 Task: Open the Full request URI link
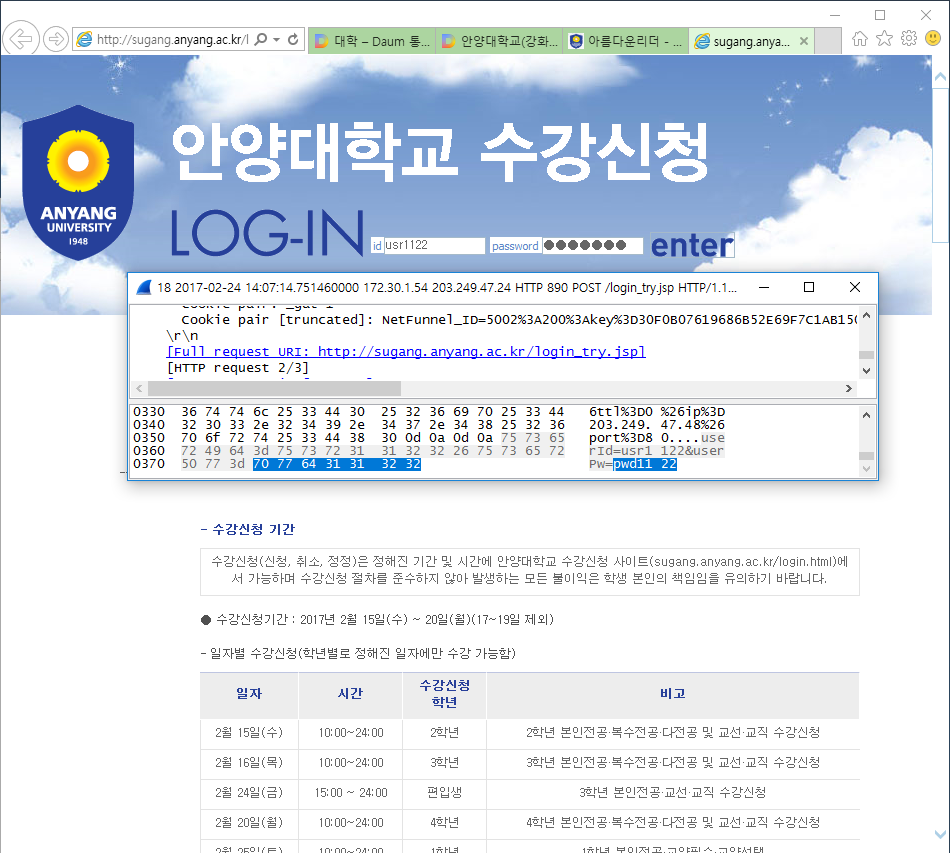[406, 352]
